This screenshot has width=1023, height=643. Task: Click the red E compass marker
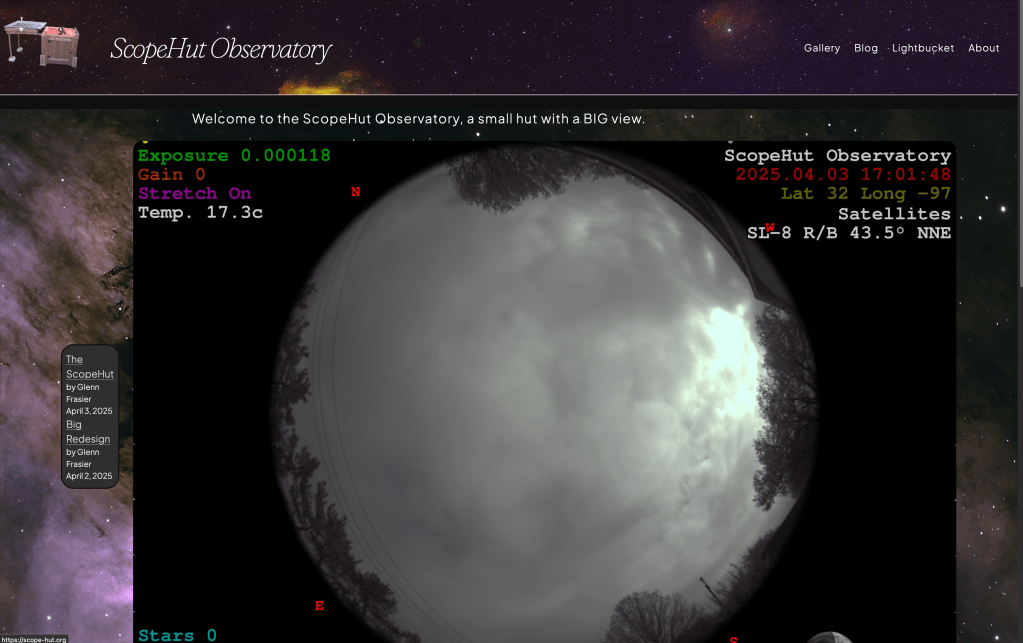[x=319, y=606]
